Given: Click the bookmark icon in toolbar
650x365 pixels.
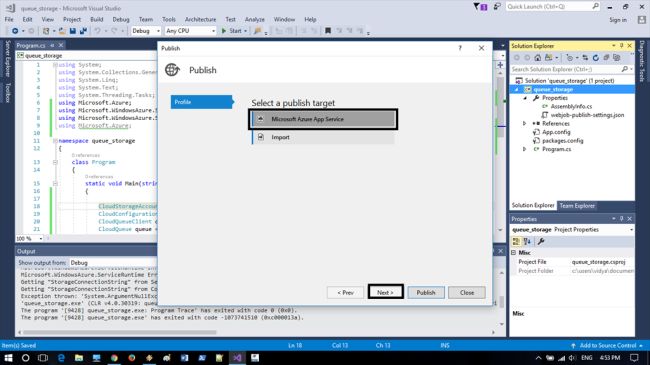Looking at the screenshot, I should click(328, 31).
